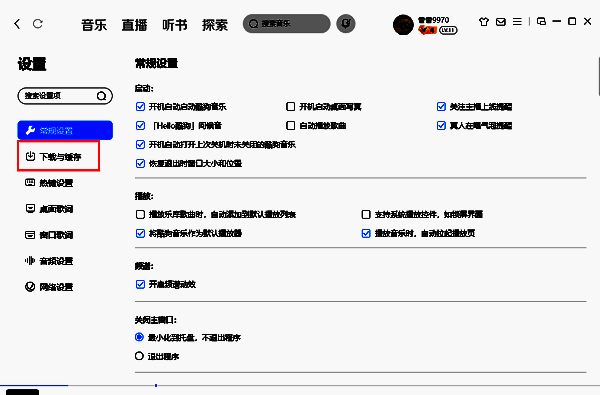
Task: Click the keyboard icon of 热键设置
Action: (x=30, y=183)
